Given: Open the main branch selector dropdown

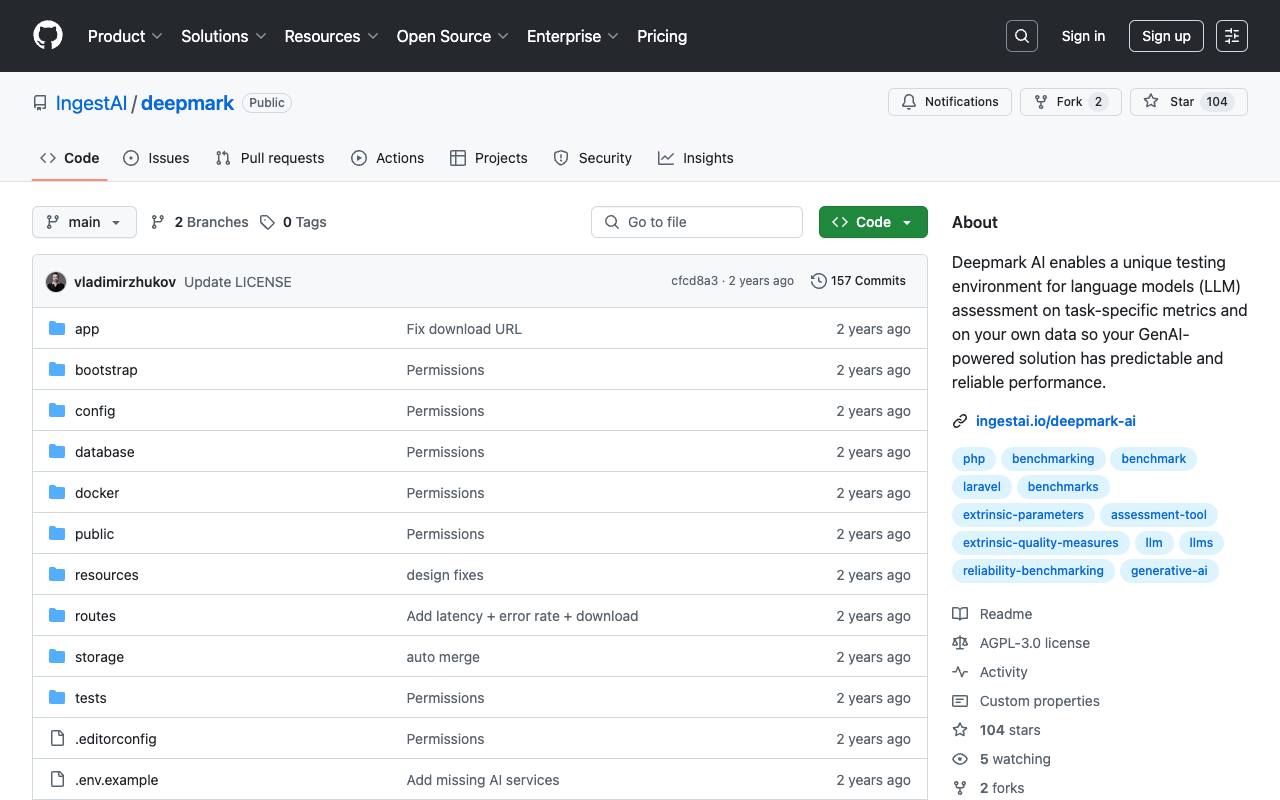Looking at the screenshot, I should (x=84, y=222).
